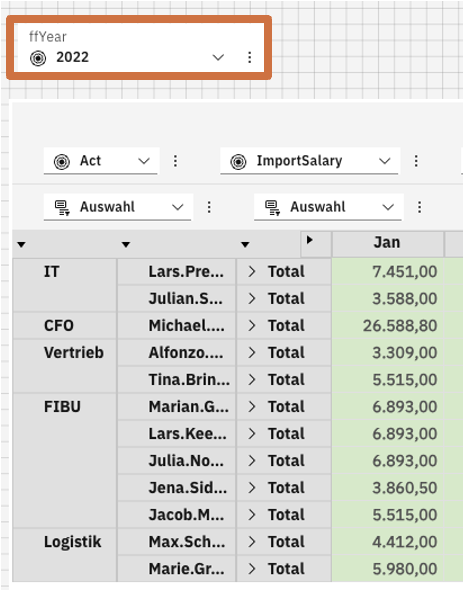The image size is (464, 590).
Task: Select the Jan column header
Action: click(x=387, y=243)
